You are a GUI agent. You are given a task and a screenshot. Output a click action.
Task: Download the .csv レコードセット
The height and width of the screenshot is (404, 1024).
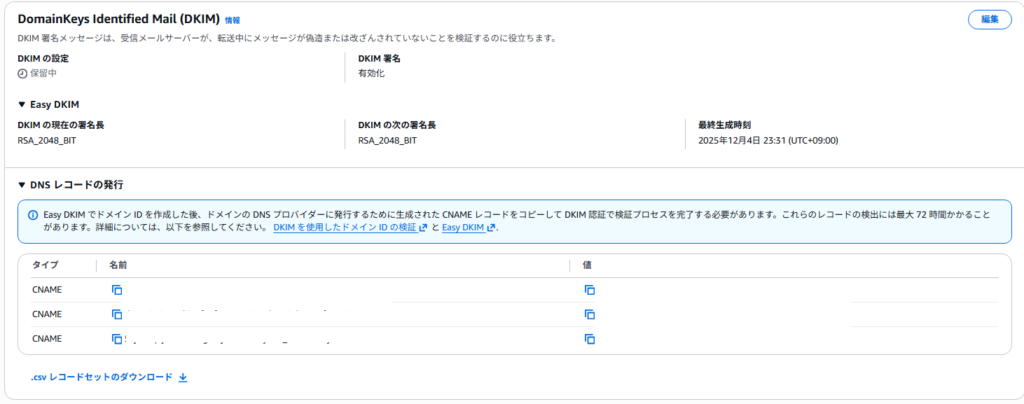click(x=102, y=378)
